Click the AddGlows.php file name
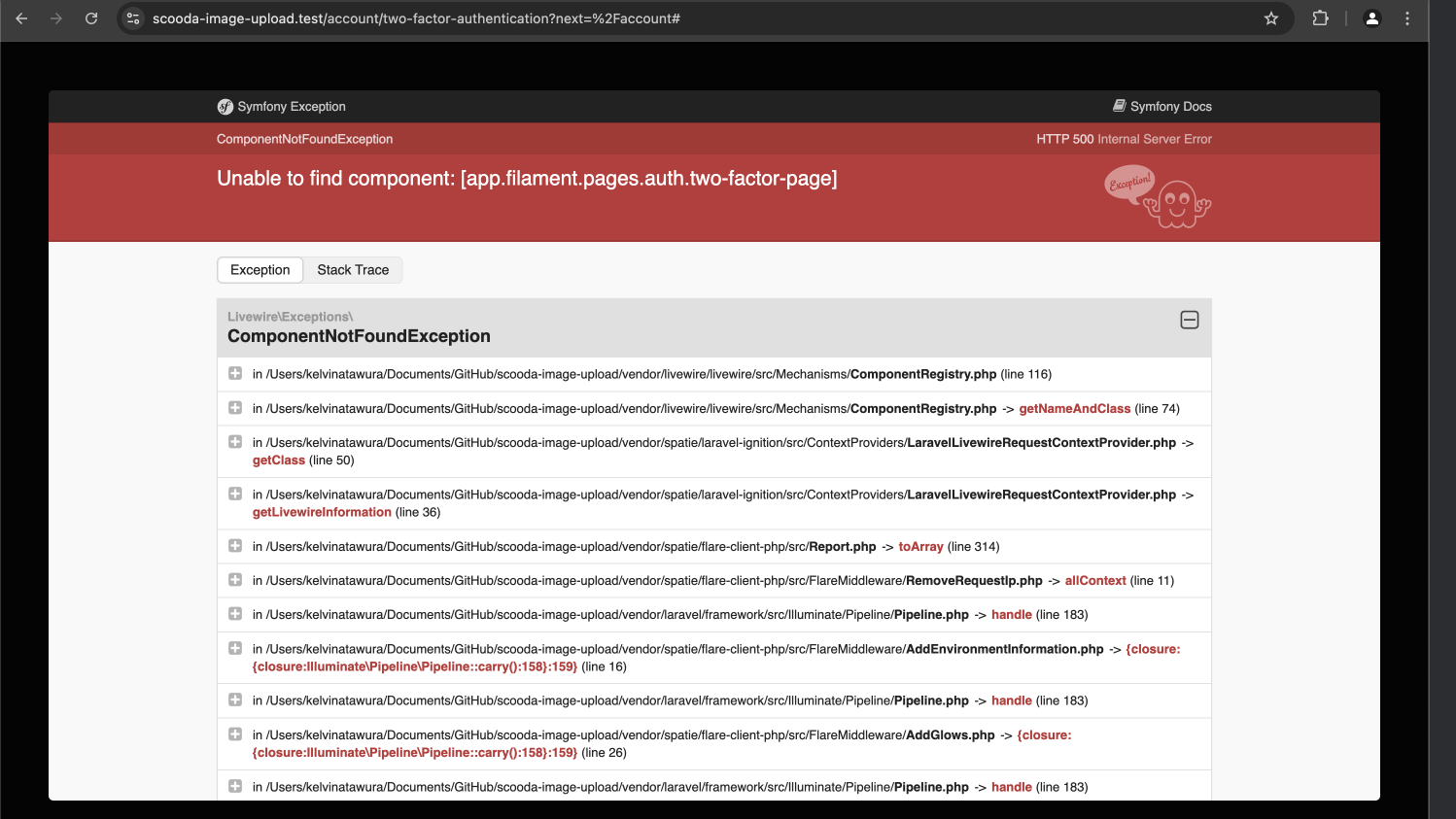 pos(951,735)
